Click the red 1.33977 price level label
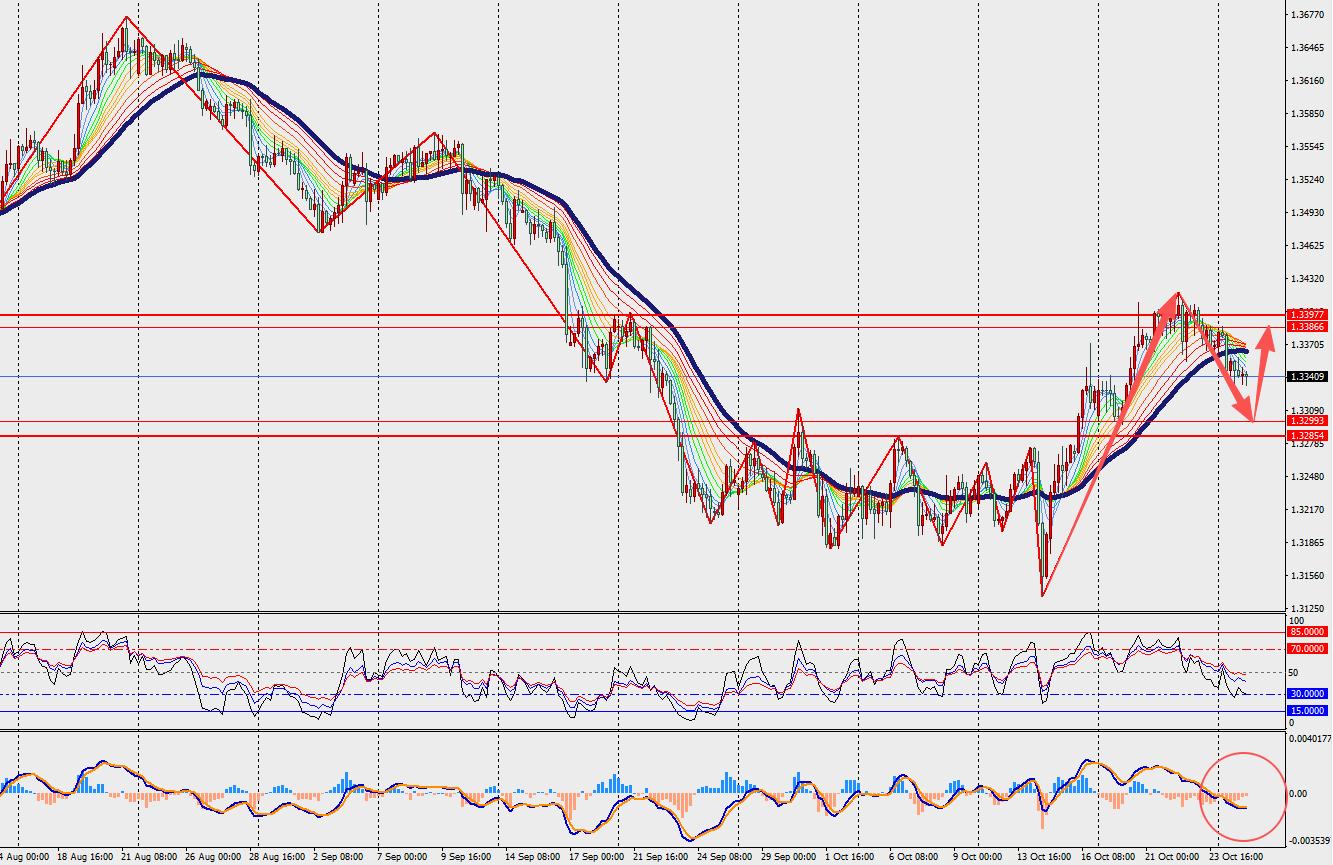 [1308, 315]
